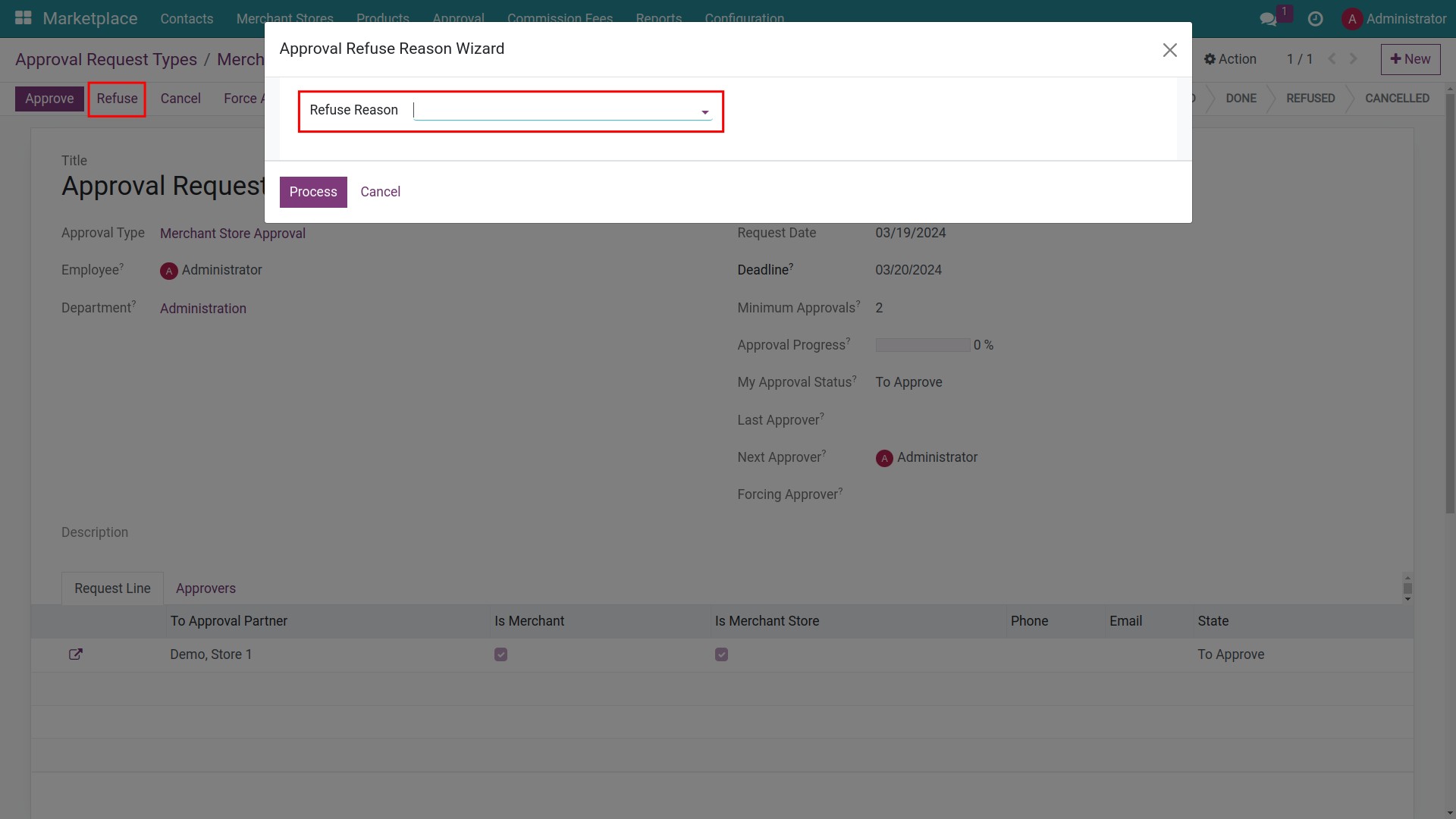Click the Demo, Store 1 row cell
The image size is (1456, 819).
click(x=211, y=654)
